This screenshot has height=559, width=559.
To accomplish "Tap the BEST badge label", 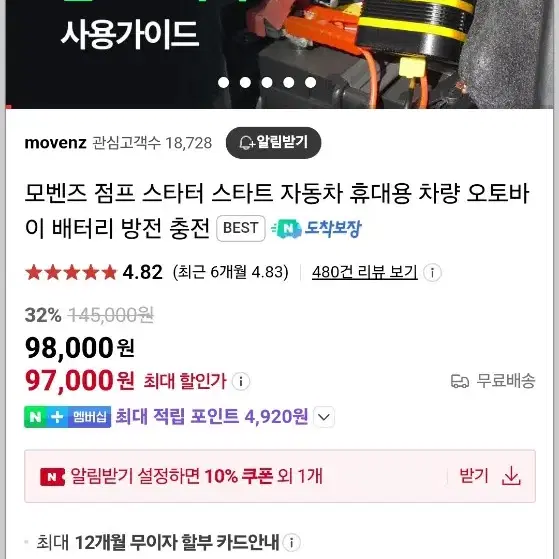I will pos(241,228).
